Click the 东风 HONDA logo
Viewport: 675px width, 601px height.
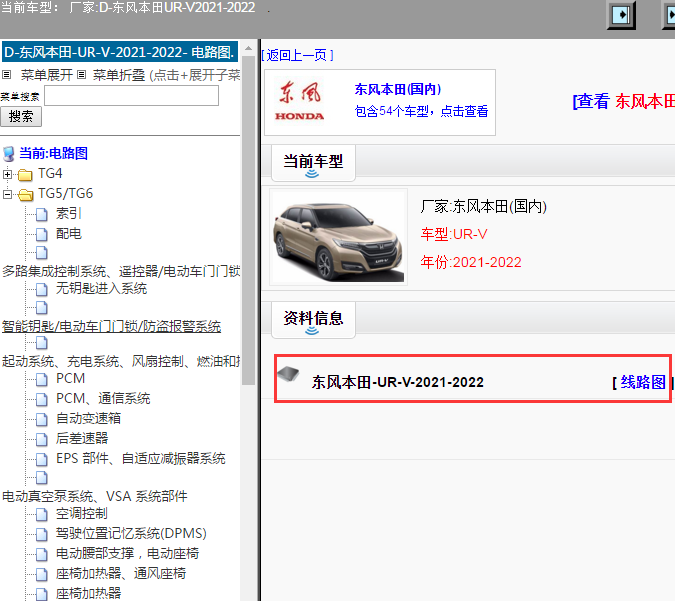point(299,102)
